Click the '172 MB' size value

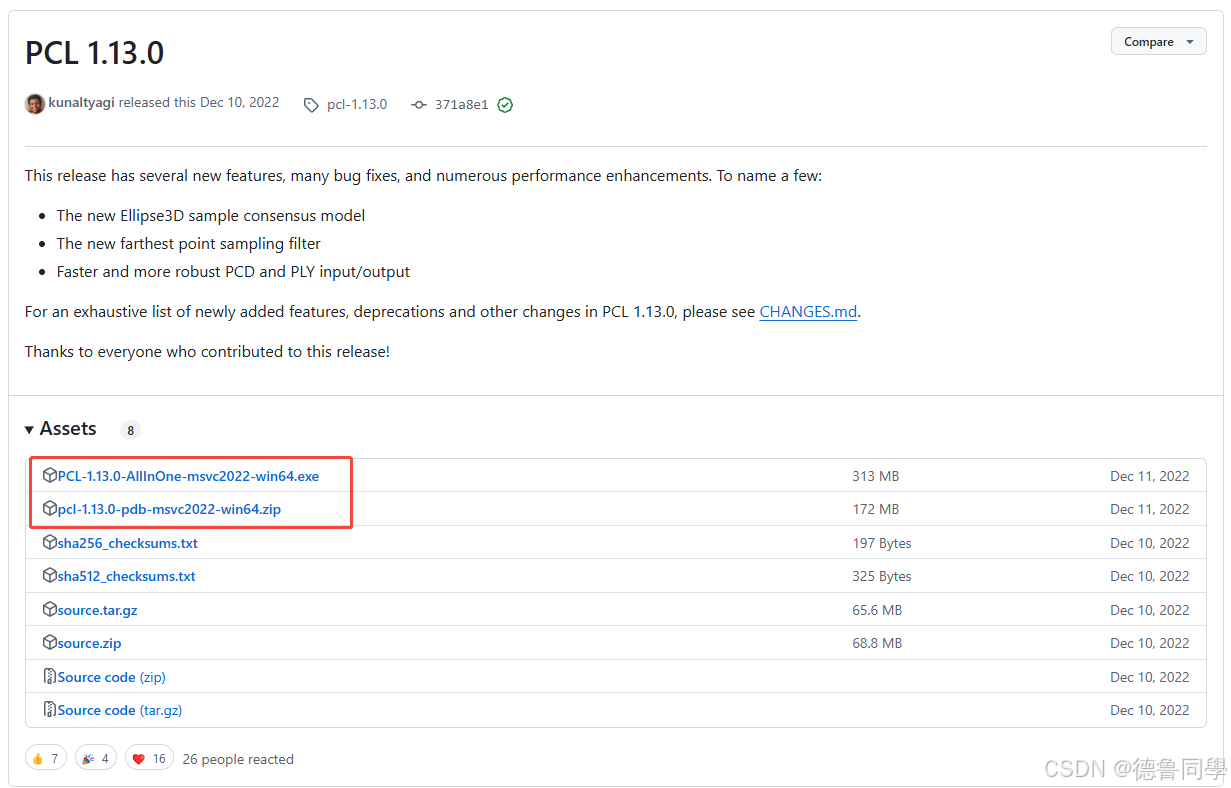[876, 509]
